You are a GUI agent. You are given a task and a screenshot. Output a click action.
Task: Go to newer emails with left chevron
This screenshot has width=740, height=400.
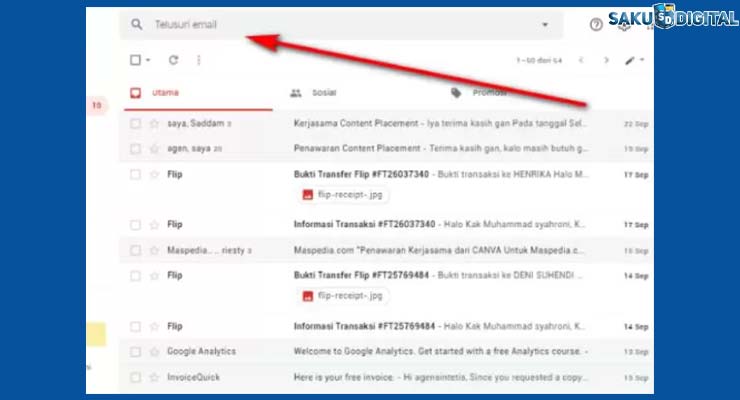581,60
